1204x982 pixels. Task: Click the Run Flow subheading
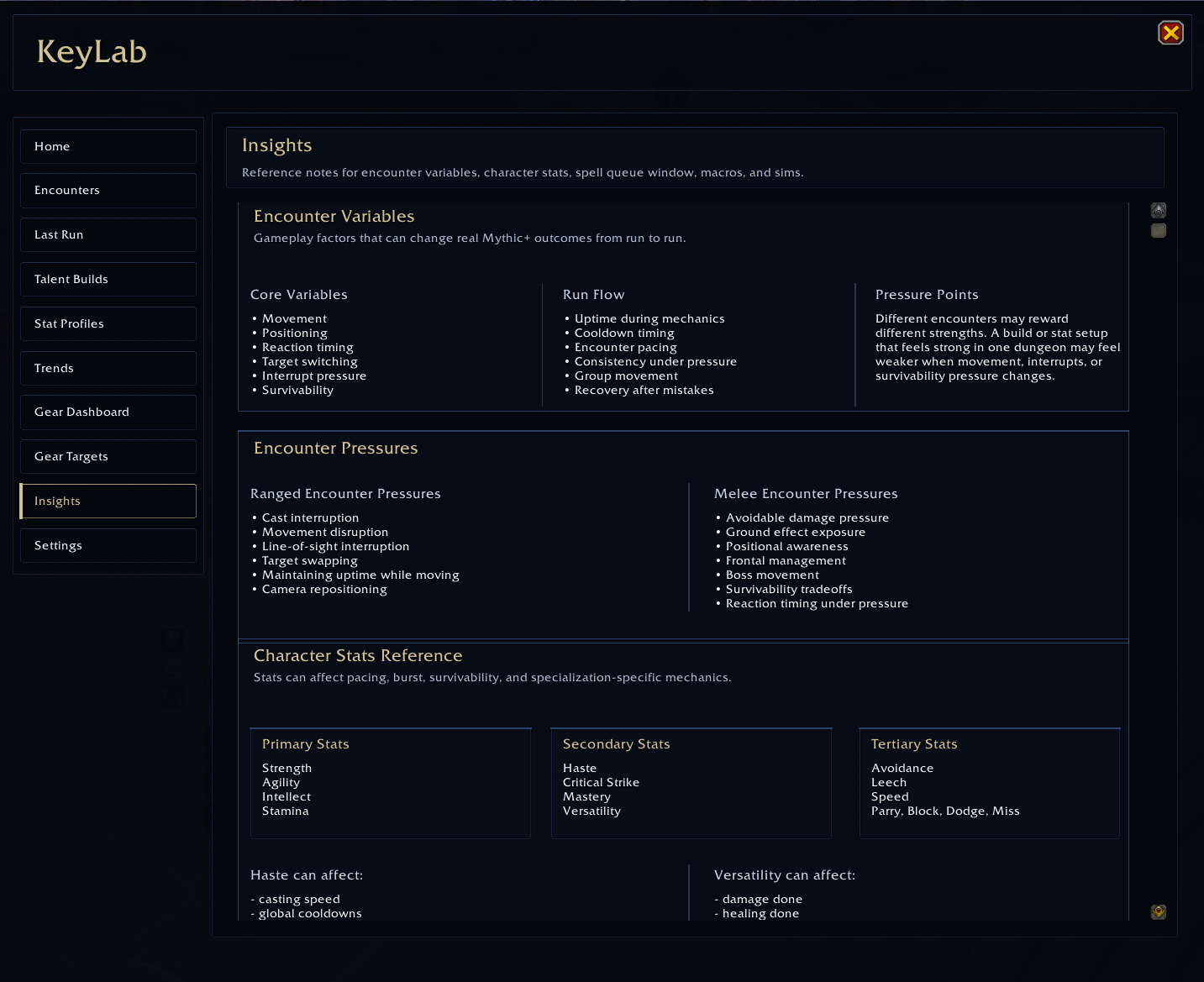point(594,295)
